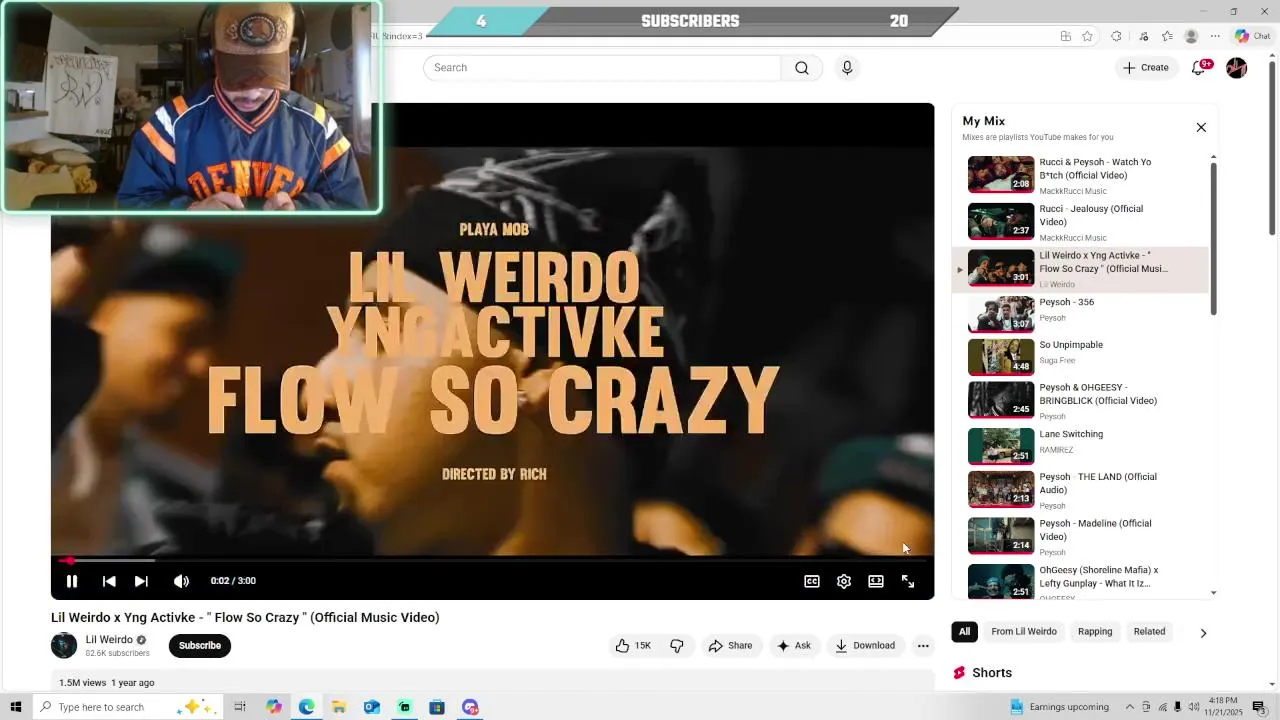This screenshot has width=1280, height=720.
Task: Open the Shorts section heading
Action: click(x=992, y=673)
